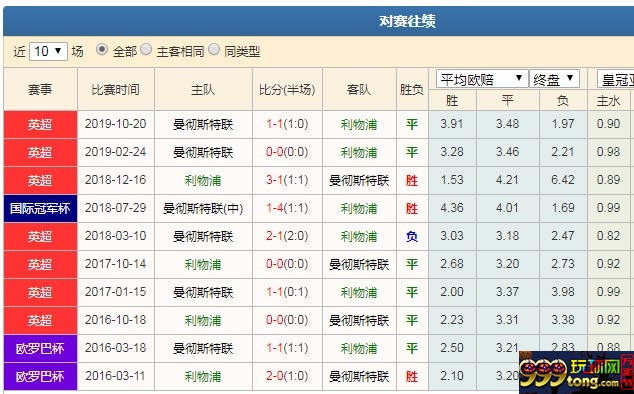Open score 2-1(2:0) of 2018-03-10 match
The width and height of the screenshot is (634, 394).
click(287, 236)
